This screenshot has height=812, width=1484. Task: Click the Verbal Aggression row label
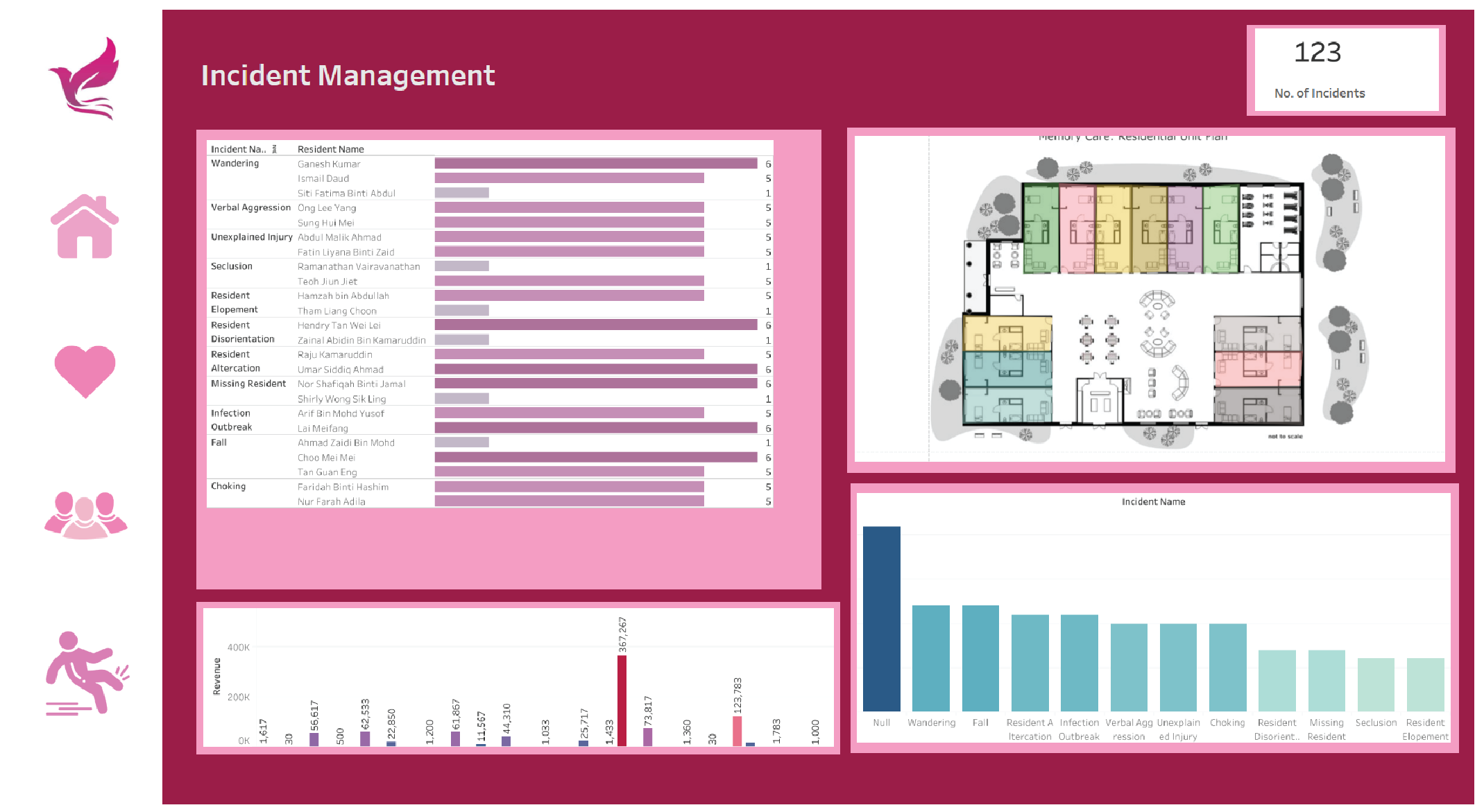coord(250,207)
